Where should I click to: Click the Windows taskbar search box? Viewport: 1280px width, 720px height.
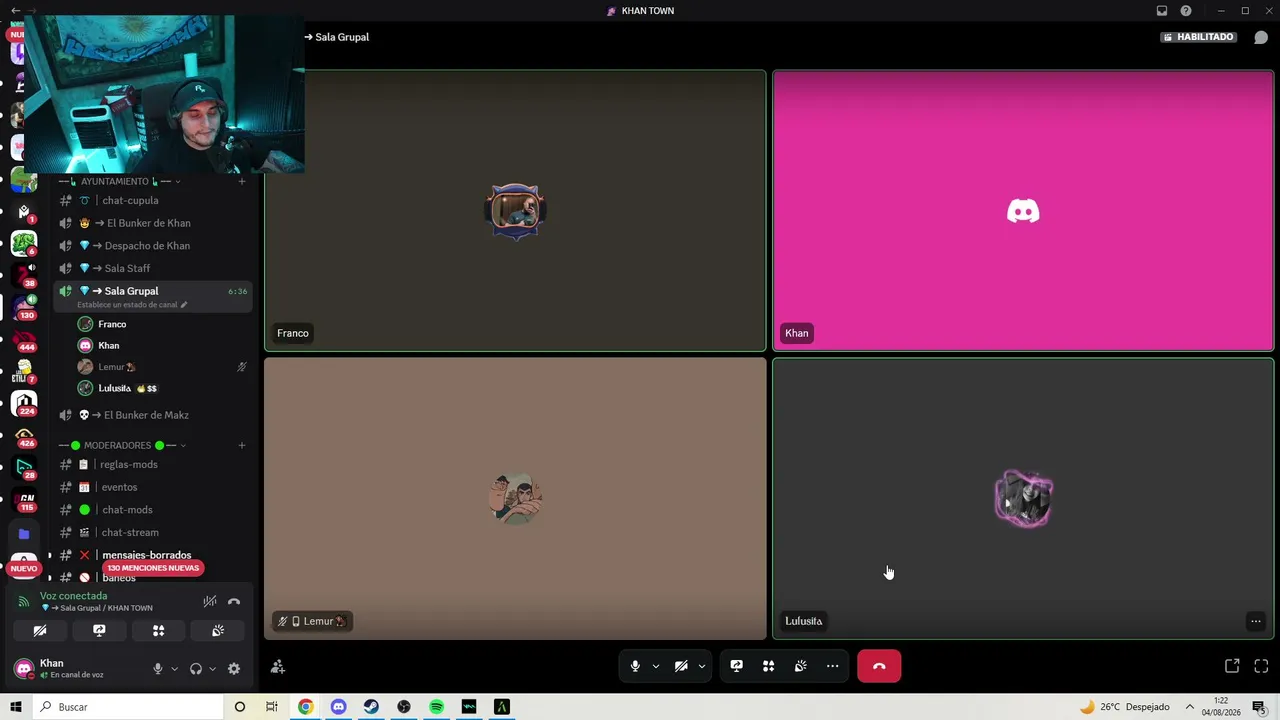129,707
